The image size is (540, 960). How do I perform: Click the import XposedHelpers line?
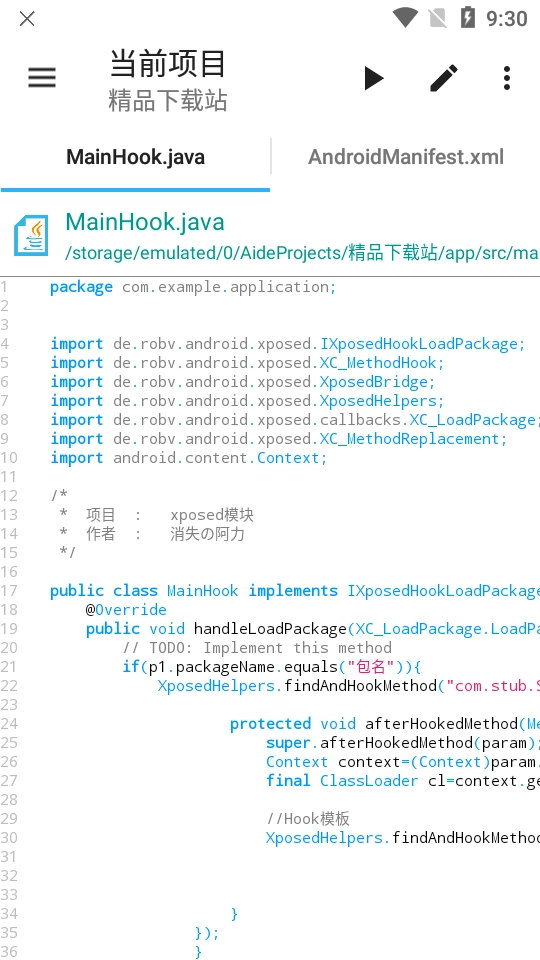(x=247, y=401)
